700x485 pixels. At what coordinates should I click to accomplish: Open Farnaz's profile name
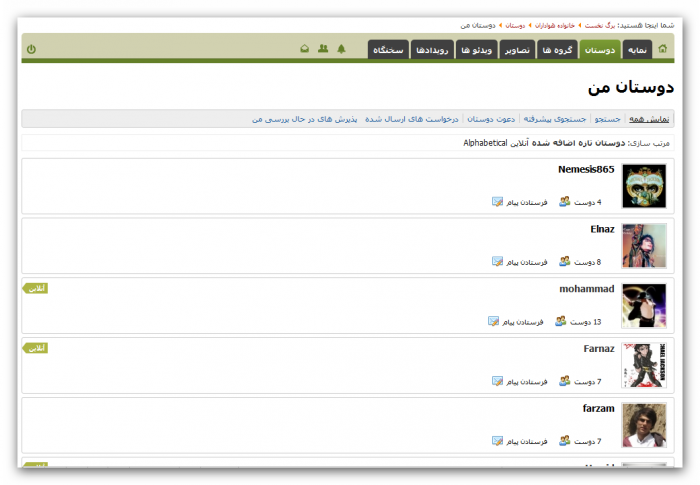pyautogui.click(x=599, y=349)
